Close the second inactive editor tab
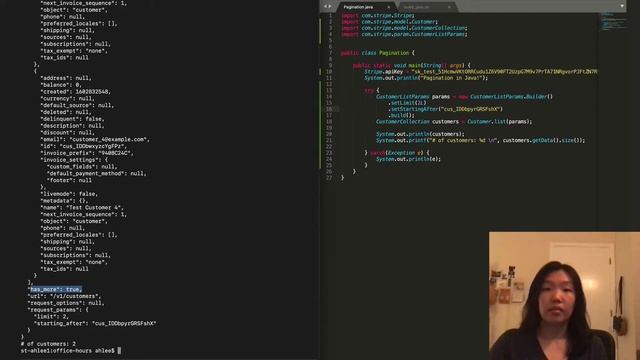640x360 pixels. 449,7
